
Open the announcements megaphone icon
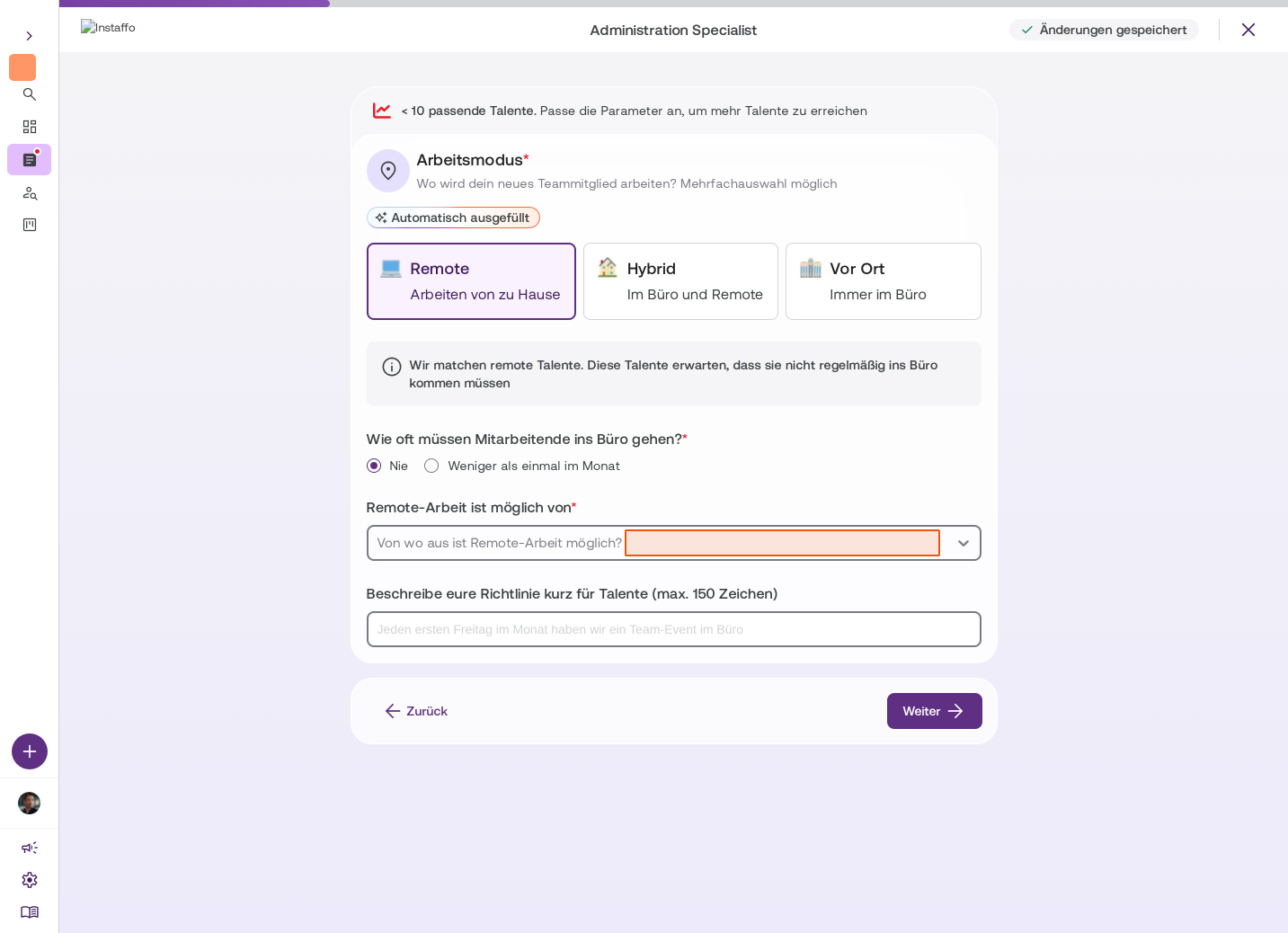pyautogui.click(x=30, y=848)
